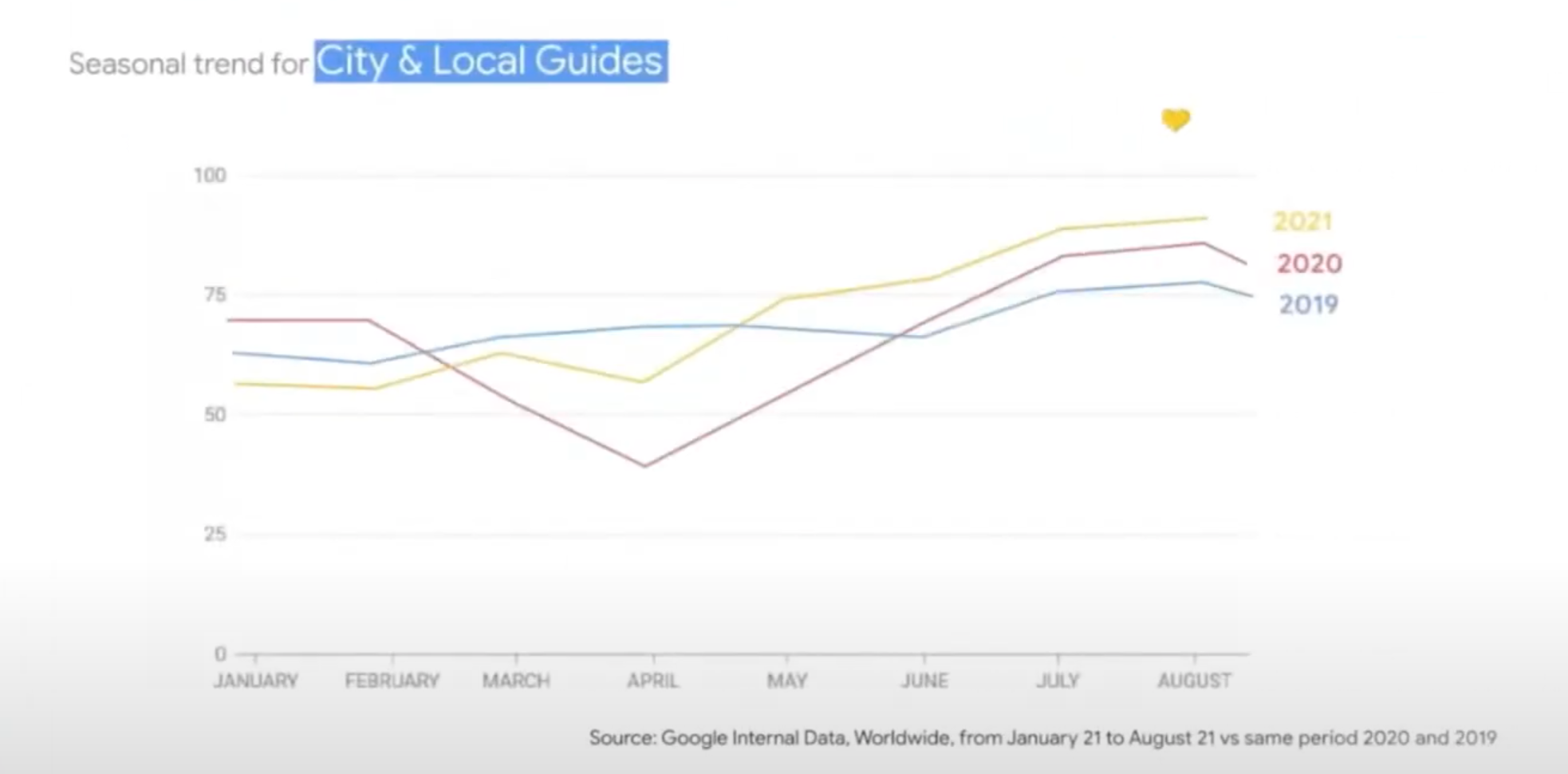Click the APRIL axis label
Viewport: 1568px width, 774px height.
tap(652, 681)
